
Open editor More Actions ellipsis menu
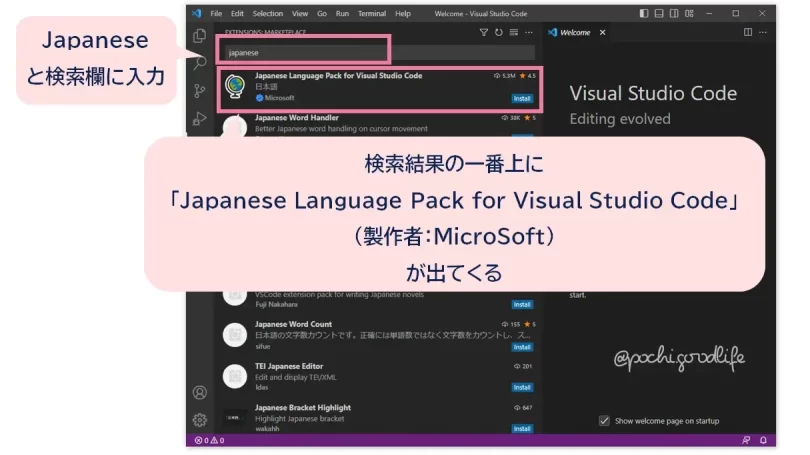763,32
